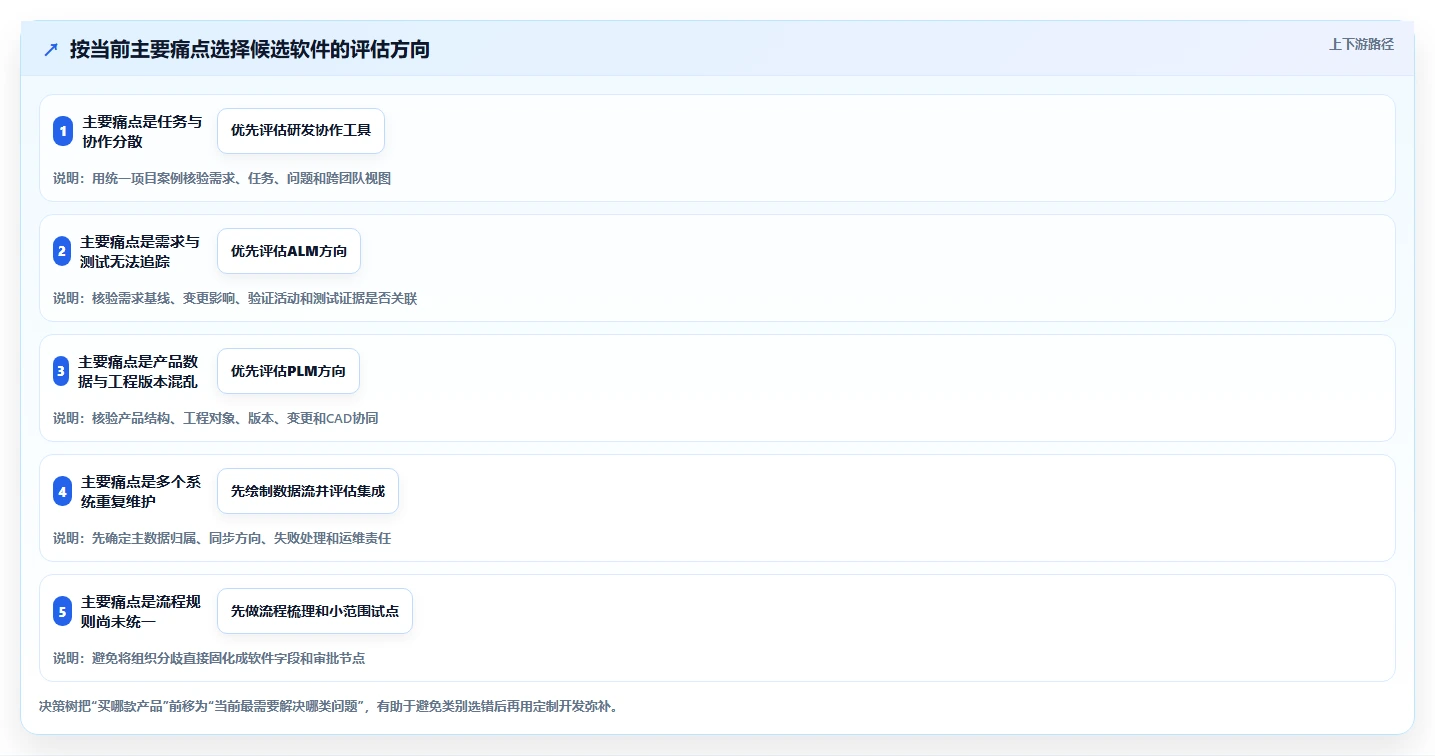
Task: Click the step 1 number badge
Action: (x=63, y=131)
